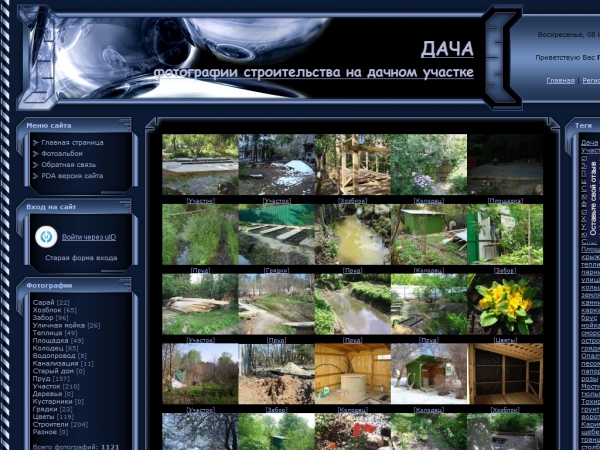Switch to PDA версия сайта
The image size is (600, 450).
pos(72,176)
